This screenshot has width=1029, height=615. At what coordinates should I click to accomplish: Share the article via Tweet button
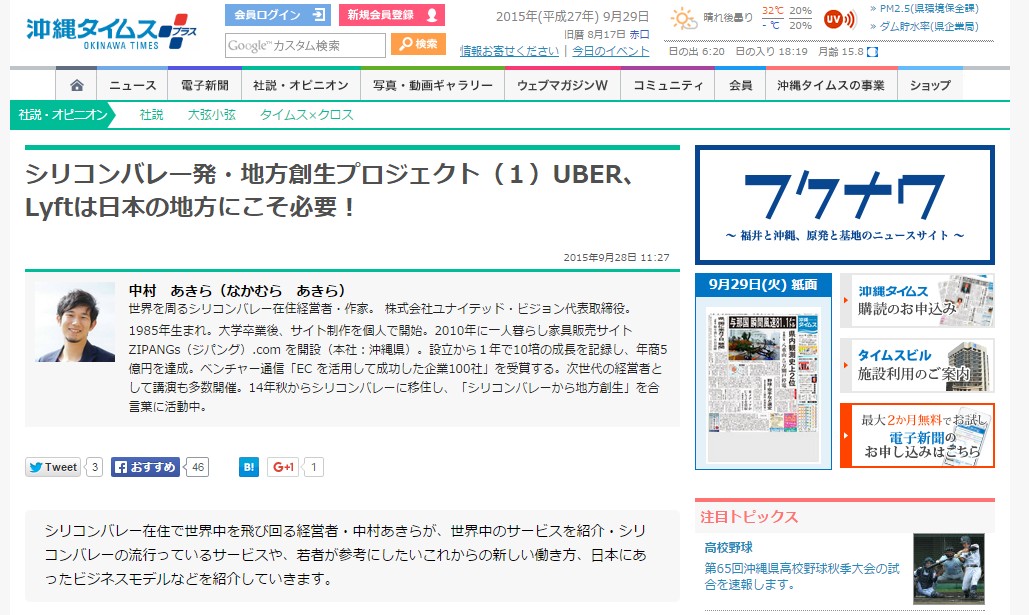(53, 467)
